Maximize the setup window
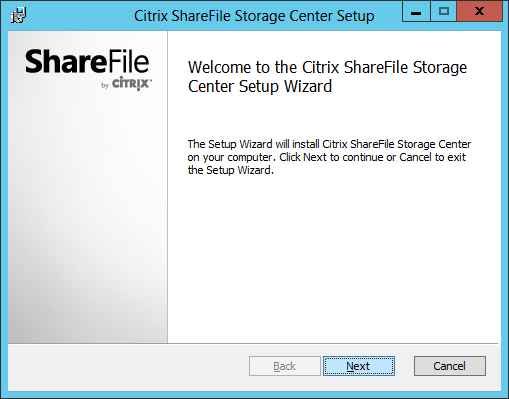509x399 pixels. click(x=443, y=12)
